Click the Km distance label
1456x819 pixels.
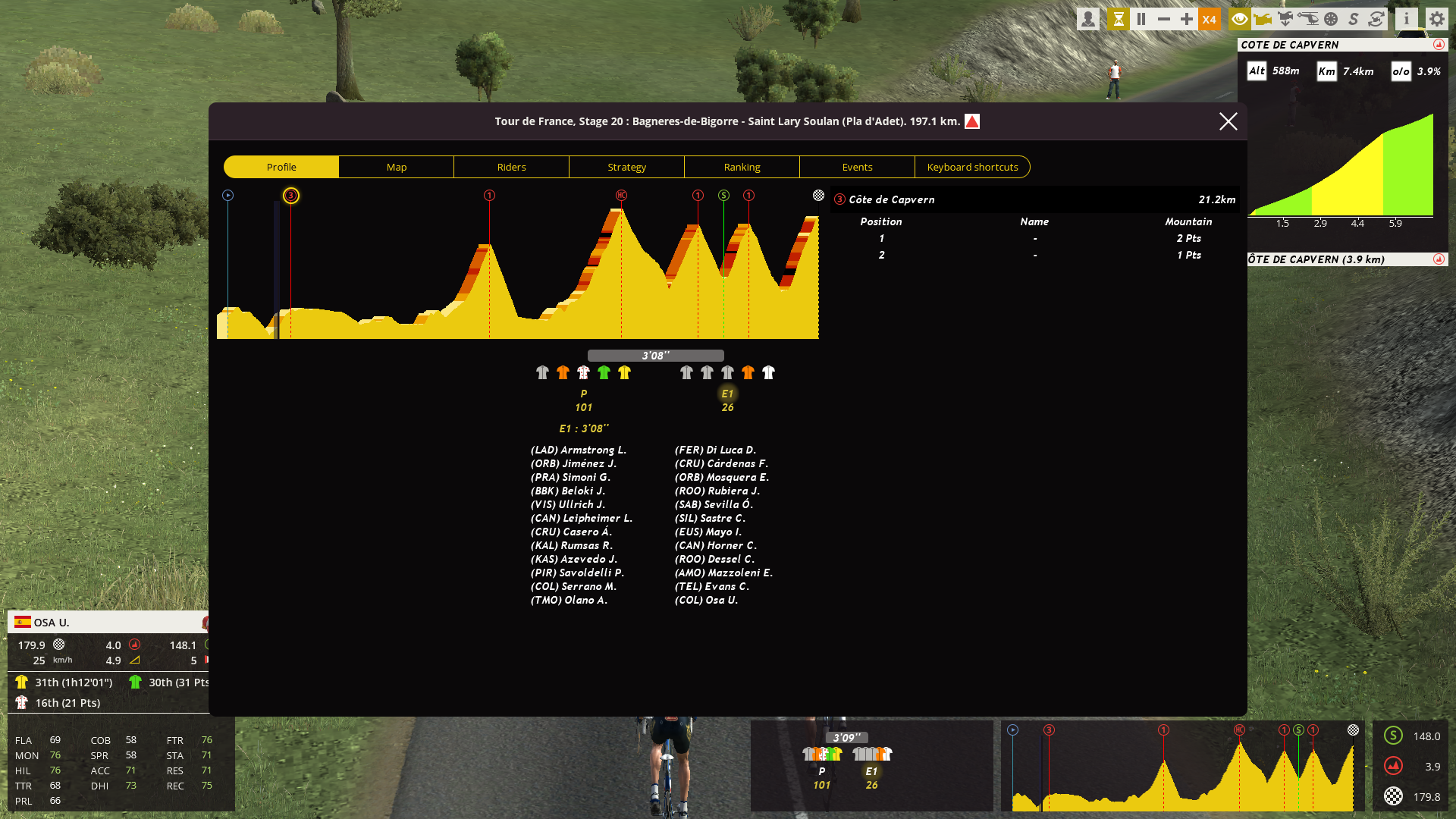[x=1326, y=71]
